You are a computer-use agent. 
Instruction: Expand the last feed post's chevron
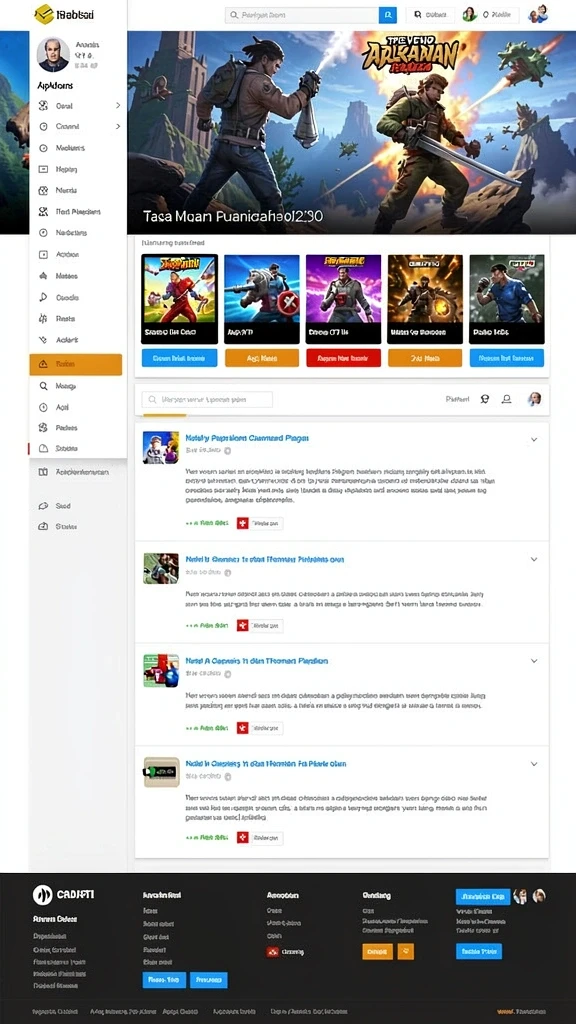pos(534,764)
